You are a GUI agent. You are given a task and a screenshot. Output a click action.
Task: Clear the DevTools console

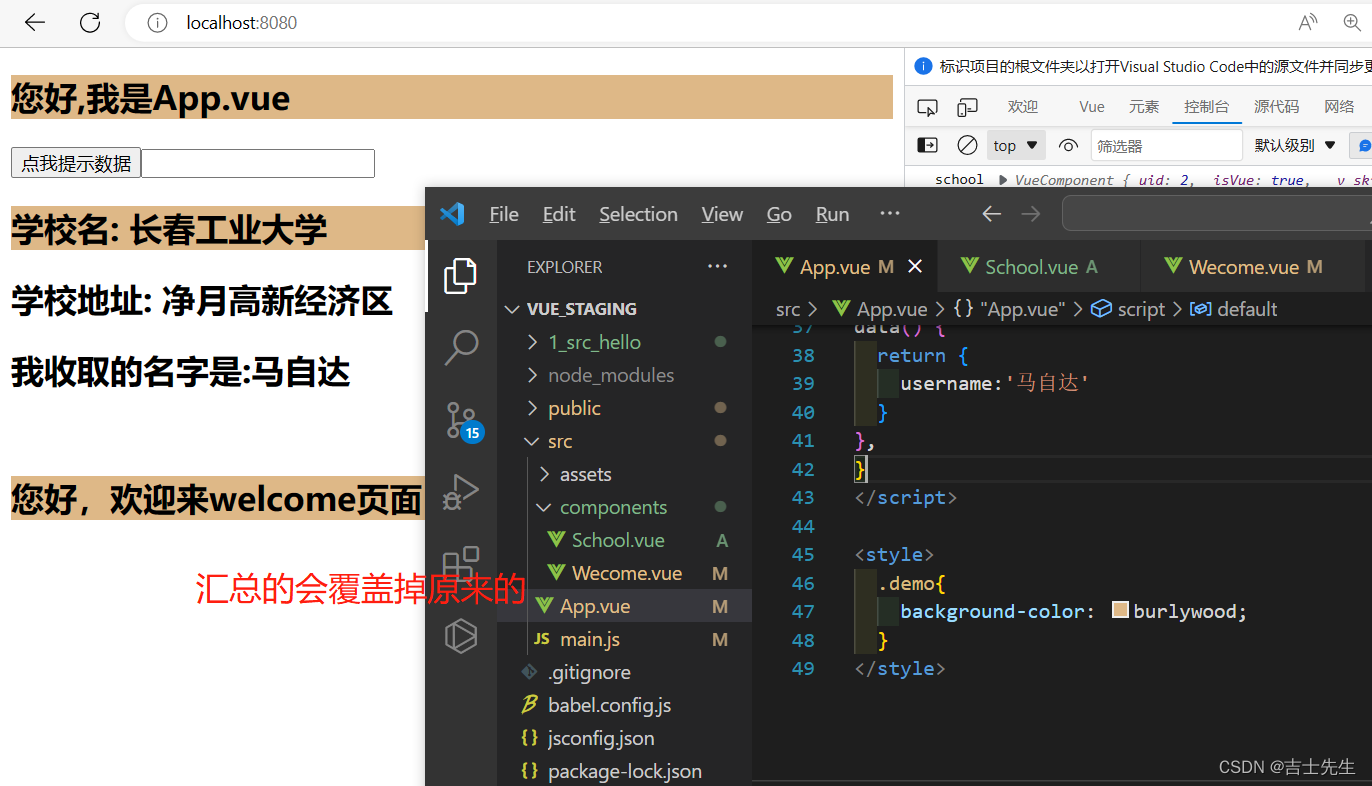click(x=967, y=145)
